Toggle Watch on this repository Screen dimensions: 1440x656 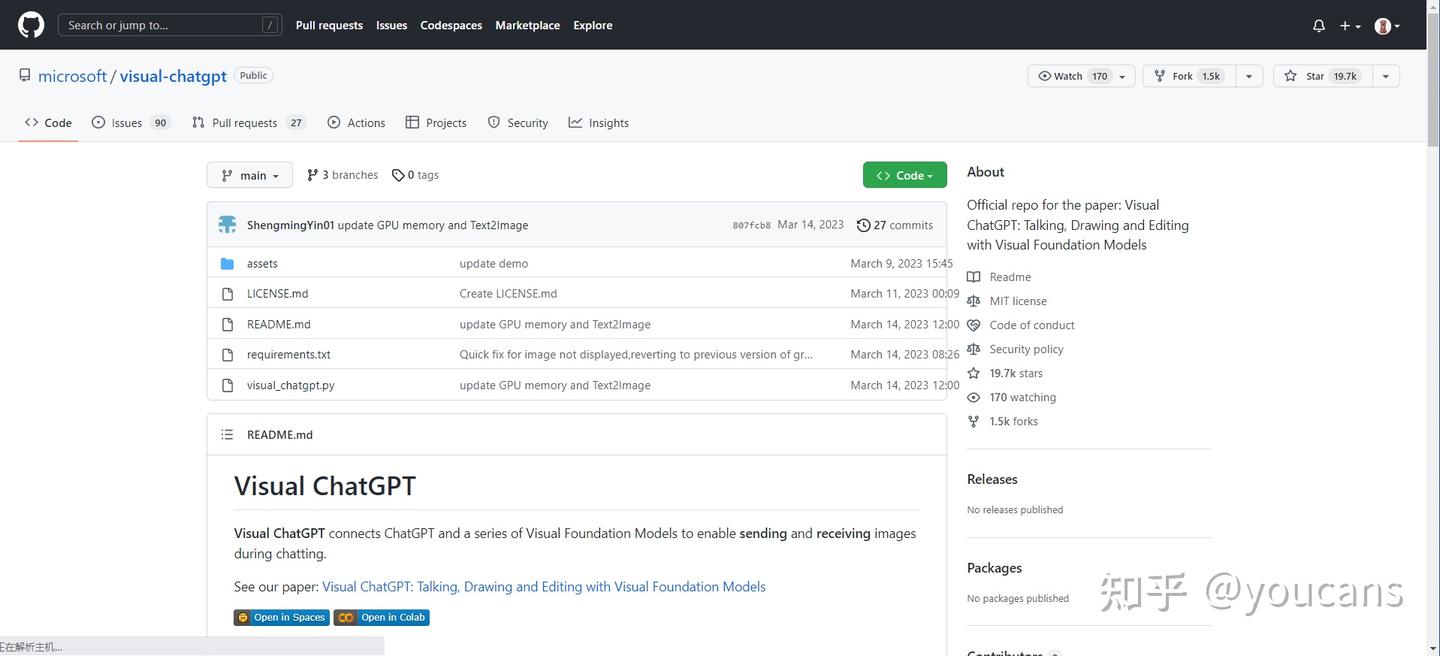click(x=1070, y=76)
